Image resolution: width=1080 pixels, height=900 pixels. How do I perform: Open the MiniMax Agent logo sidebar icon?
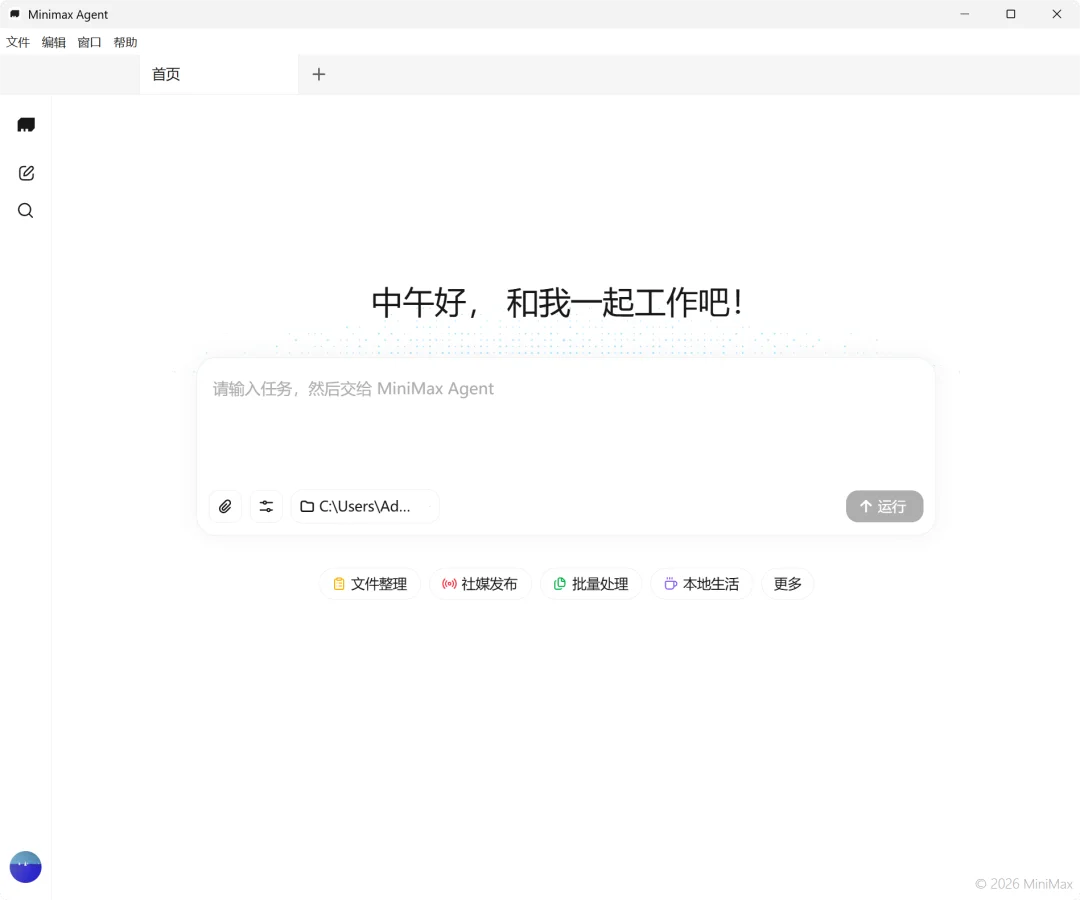25,125
